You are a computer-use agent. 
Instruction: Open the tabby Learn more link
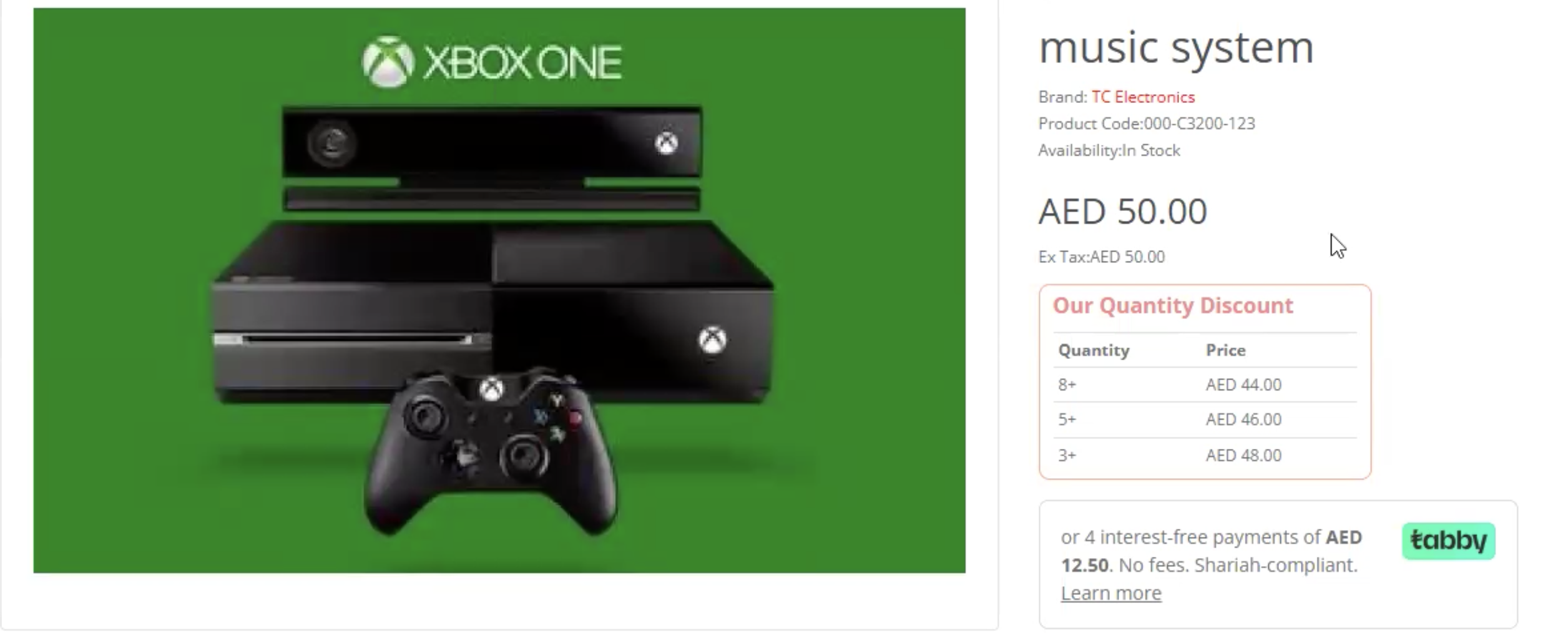pos(1110,593)
